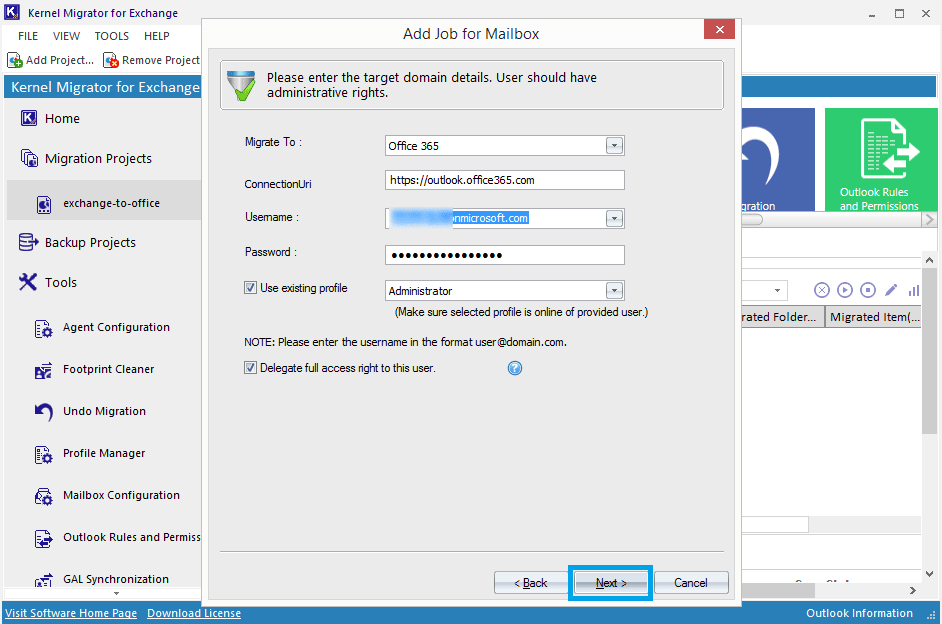Click the Undo Migration arrow icon
Image resolution: width=942 pixels, height=624 pixels.
[x=43, y=412]
